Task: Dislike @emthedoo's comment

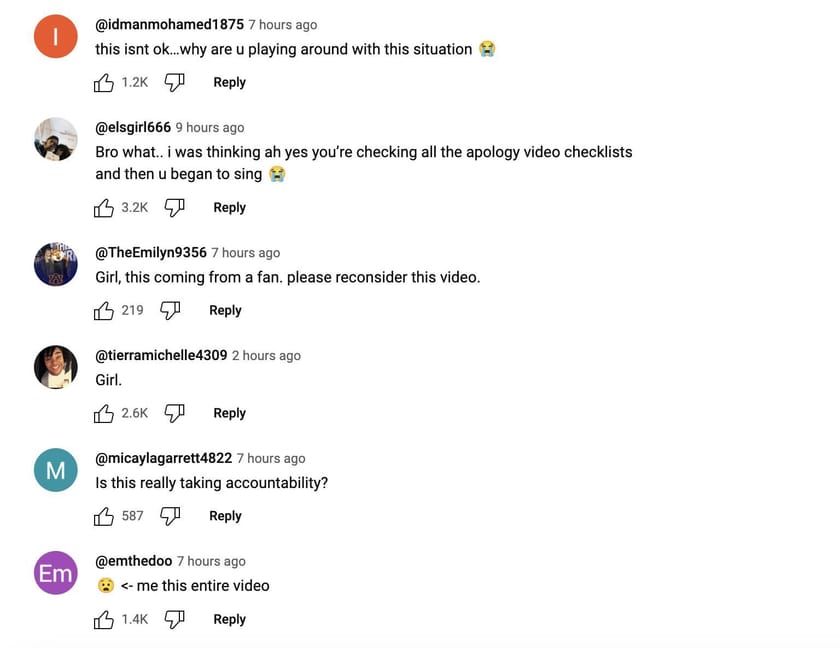Action: click(175, 620)
